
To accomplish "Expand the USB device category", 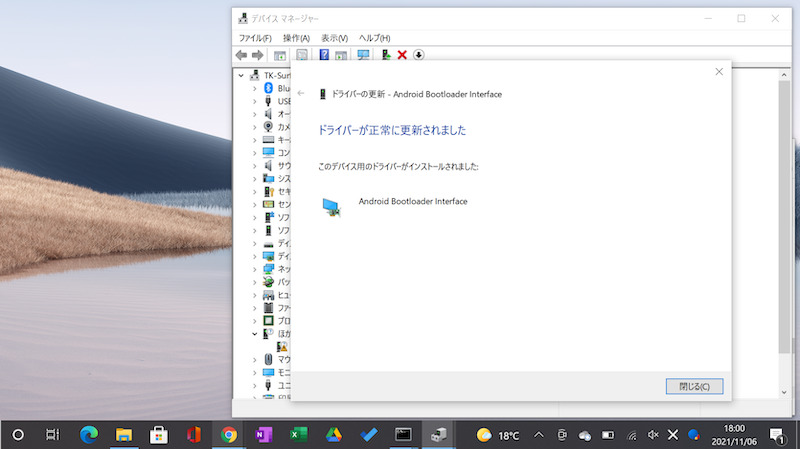I will (x=255, y=101).
